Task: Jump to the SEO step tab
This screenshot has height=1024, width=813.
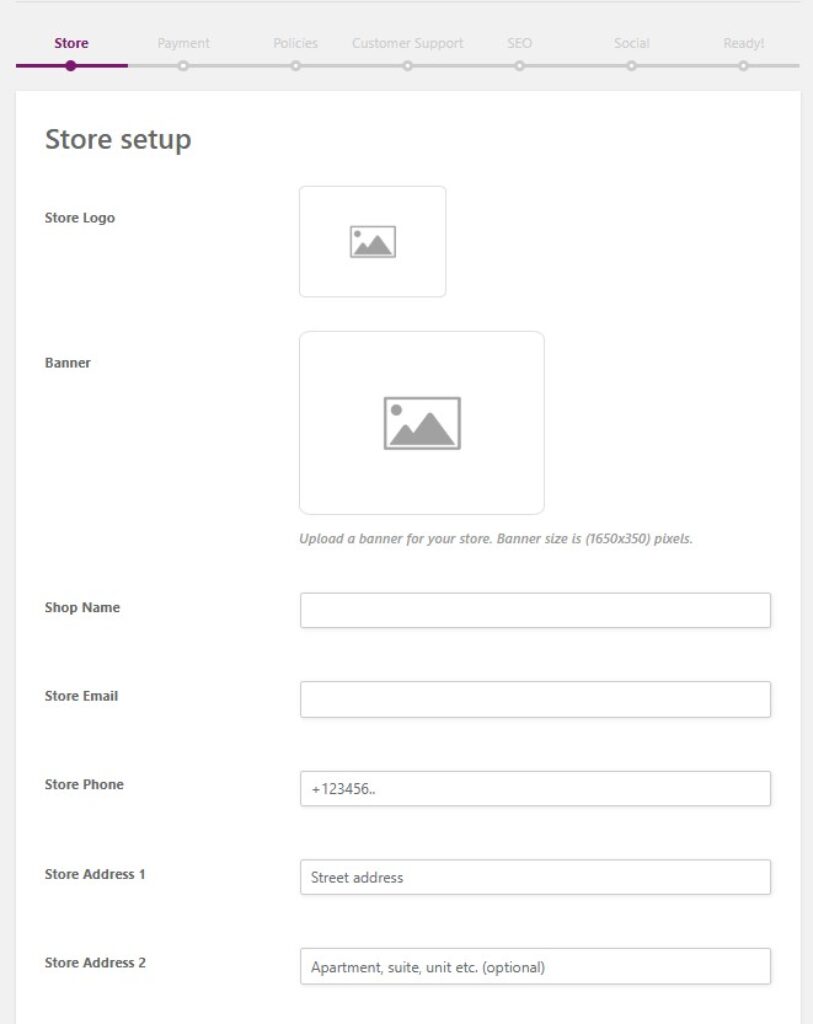Action: click(519, 43)
